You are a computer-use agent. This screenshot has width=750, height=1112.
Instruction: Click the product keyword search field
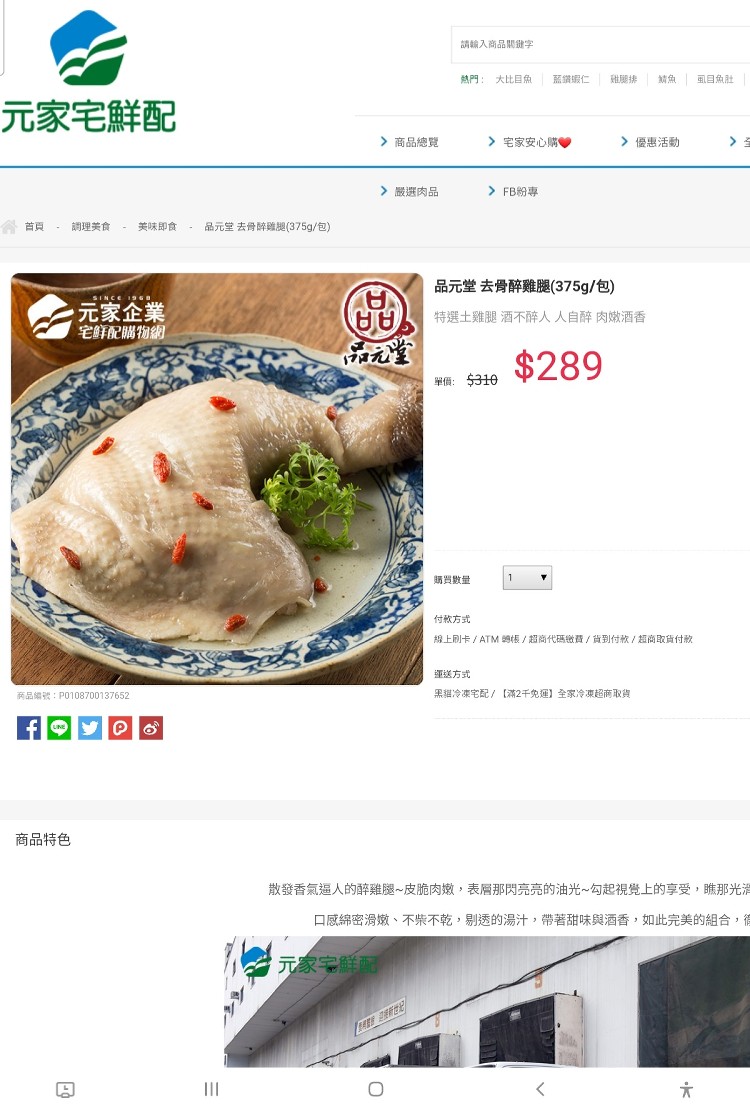(600, 45)
